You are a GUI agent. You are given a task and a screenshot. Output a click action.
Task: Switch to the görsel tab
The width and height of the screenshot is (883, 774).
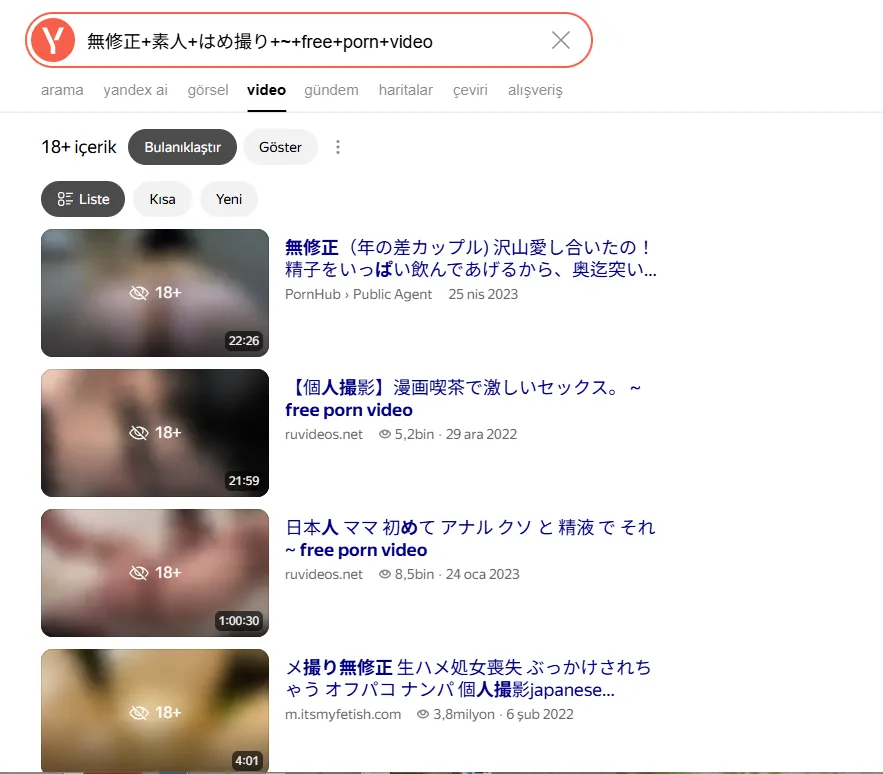208,90
